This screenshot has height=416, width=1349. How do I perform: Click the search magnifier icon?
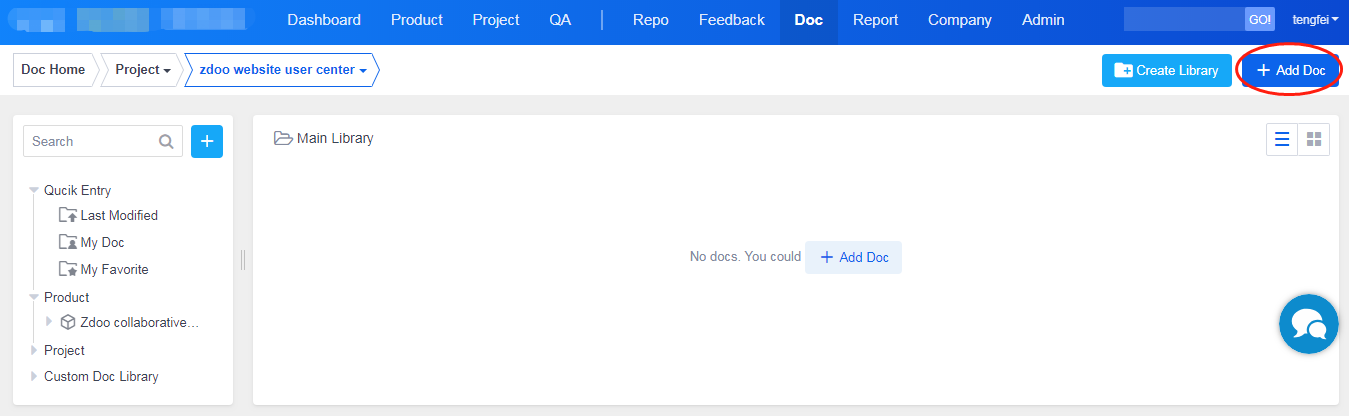[166, 142]
